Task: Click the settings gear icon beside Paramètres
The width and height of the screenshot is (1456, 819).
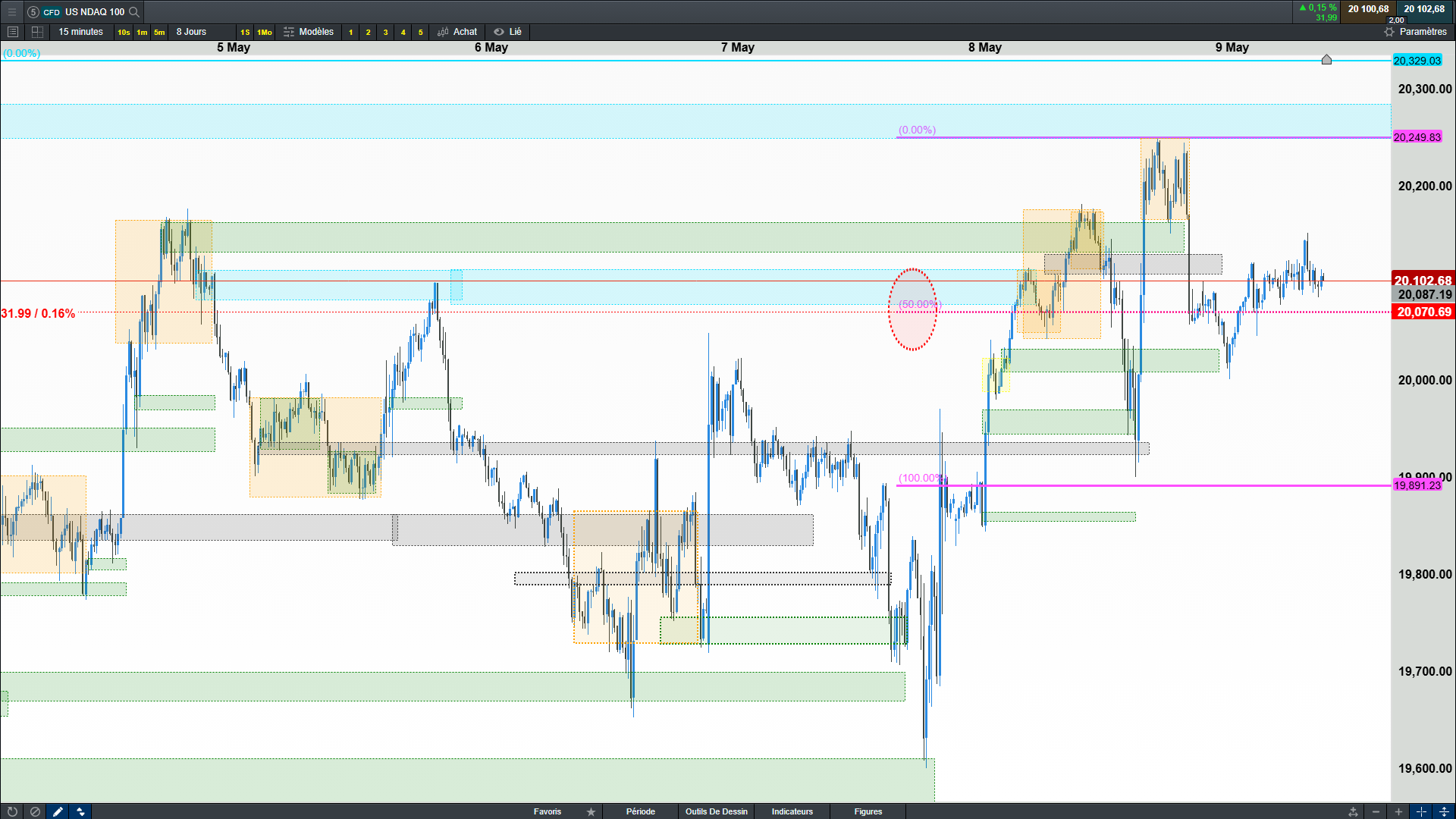Action: pos(1389,32)
